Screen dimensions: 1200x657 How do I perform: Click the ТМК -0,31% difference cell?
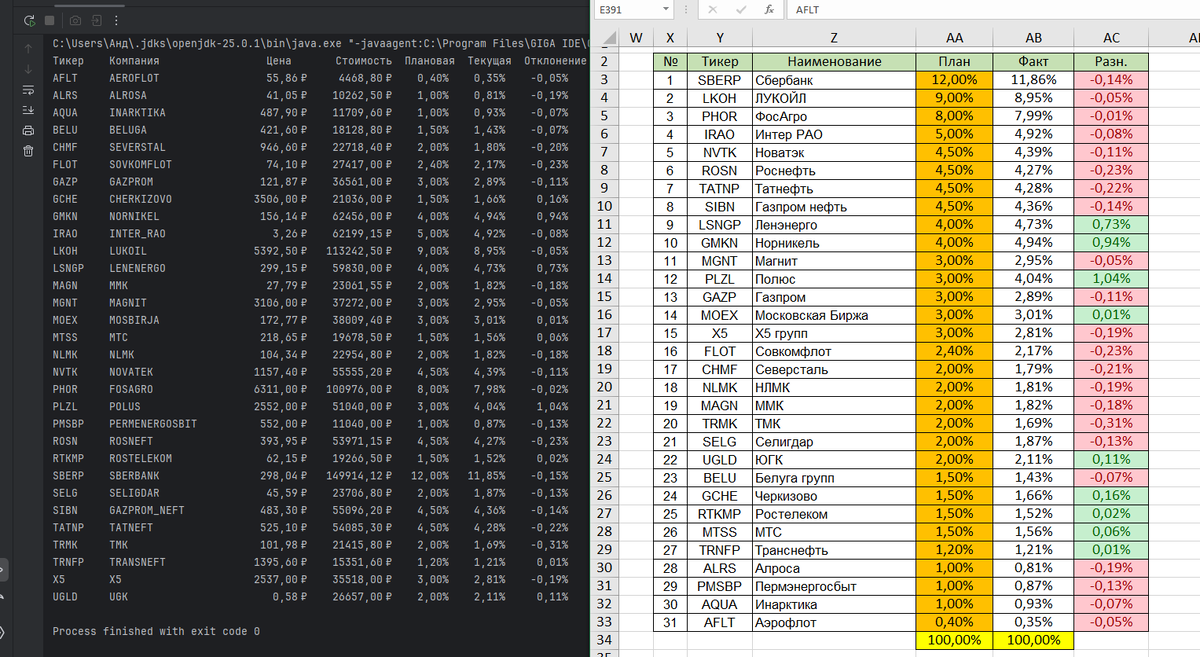(x=1112, y=423)
